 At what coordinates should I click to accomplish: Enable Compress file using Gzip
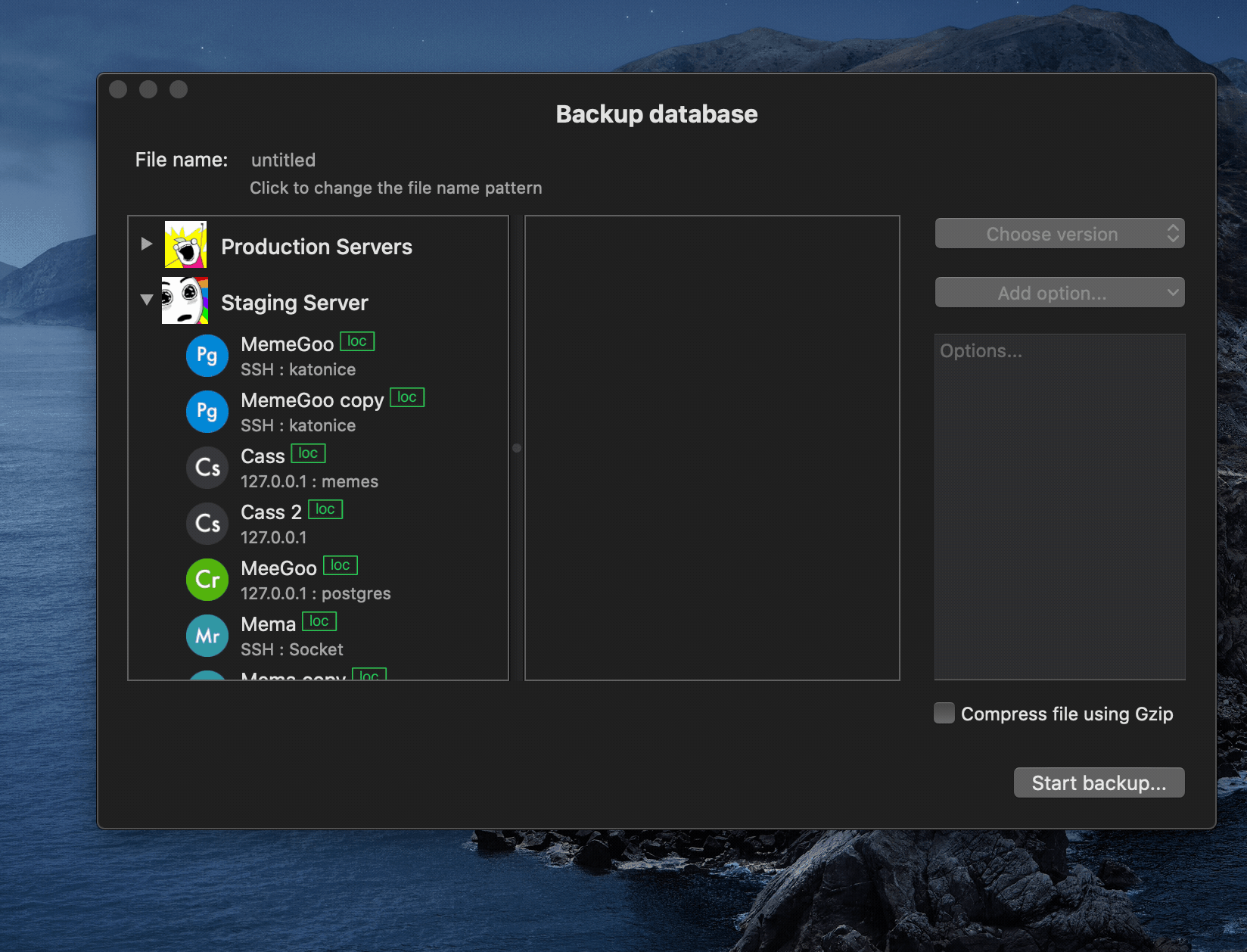(944, 713)
